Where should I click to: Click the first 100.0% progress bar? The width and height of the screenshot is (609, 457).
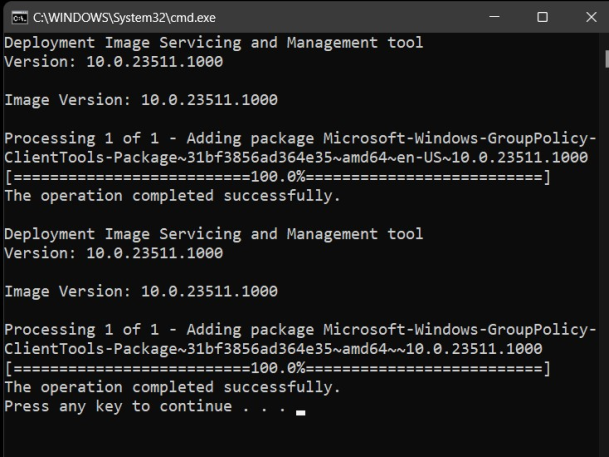pos(277,177)
